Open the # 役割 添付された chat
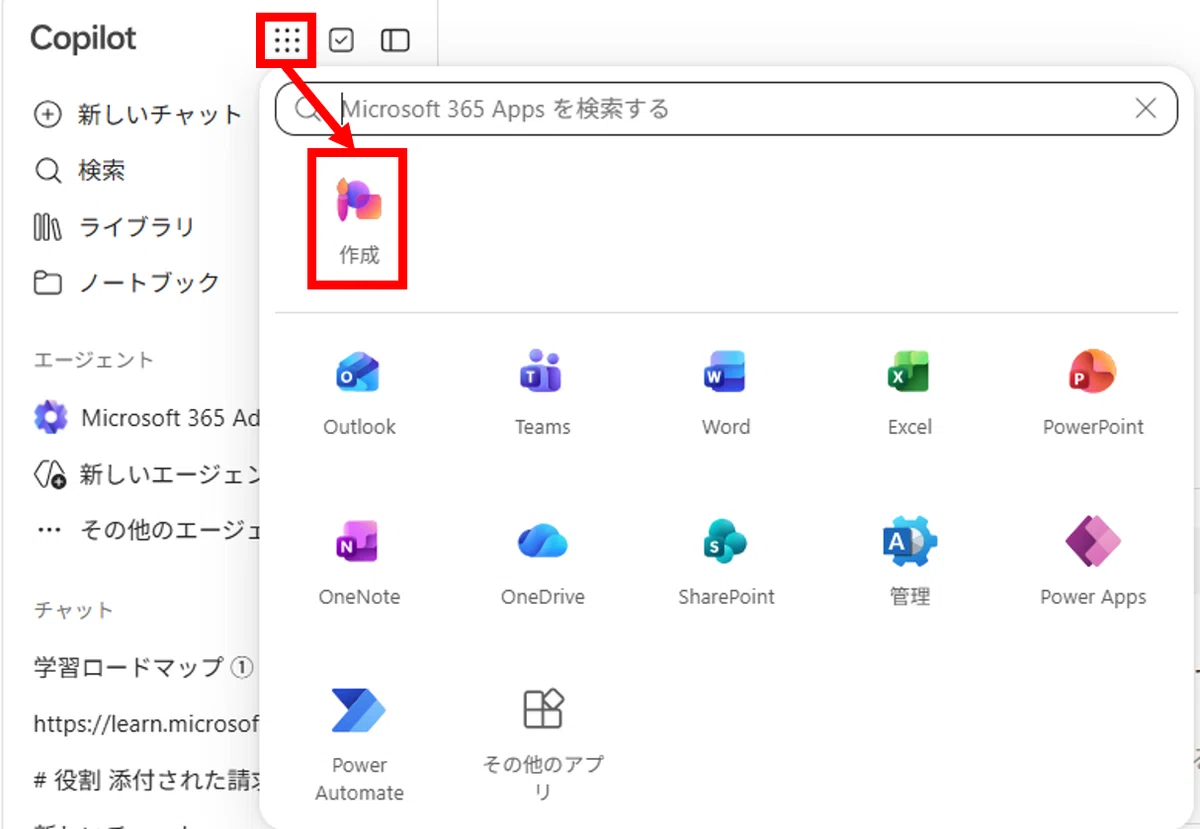This screenshot has height=829, width=1200. click(146, 779)
